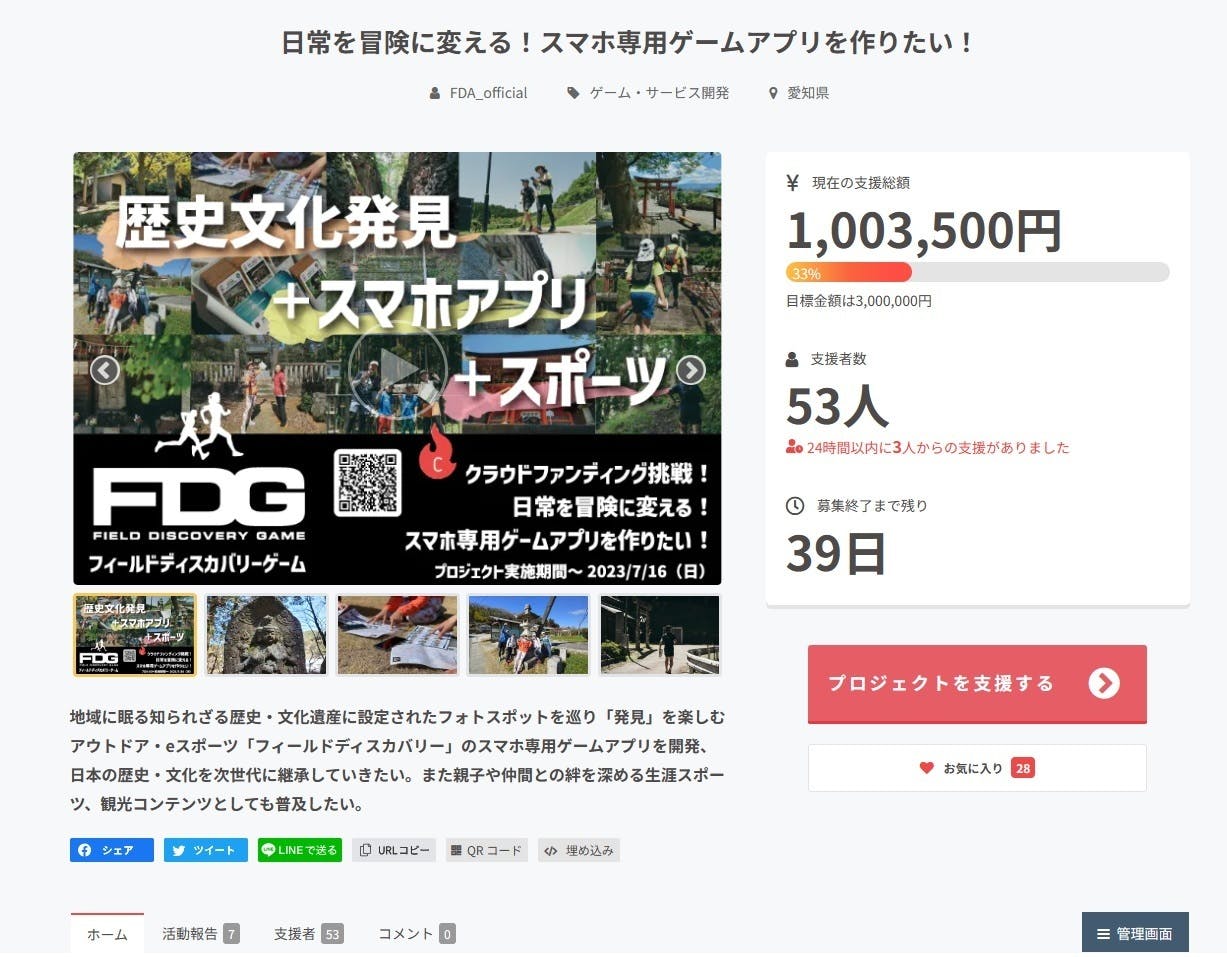
Task: Toggle the お気に入り favorite heart button
Action: (976, 768)
